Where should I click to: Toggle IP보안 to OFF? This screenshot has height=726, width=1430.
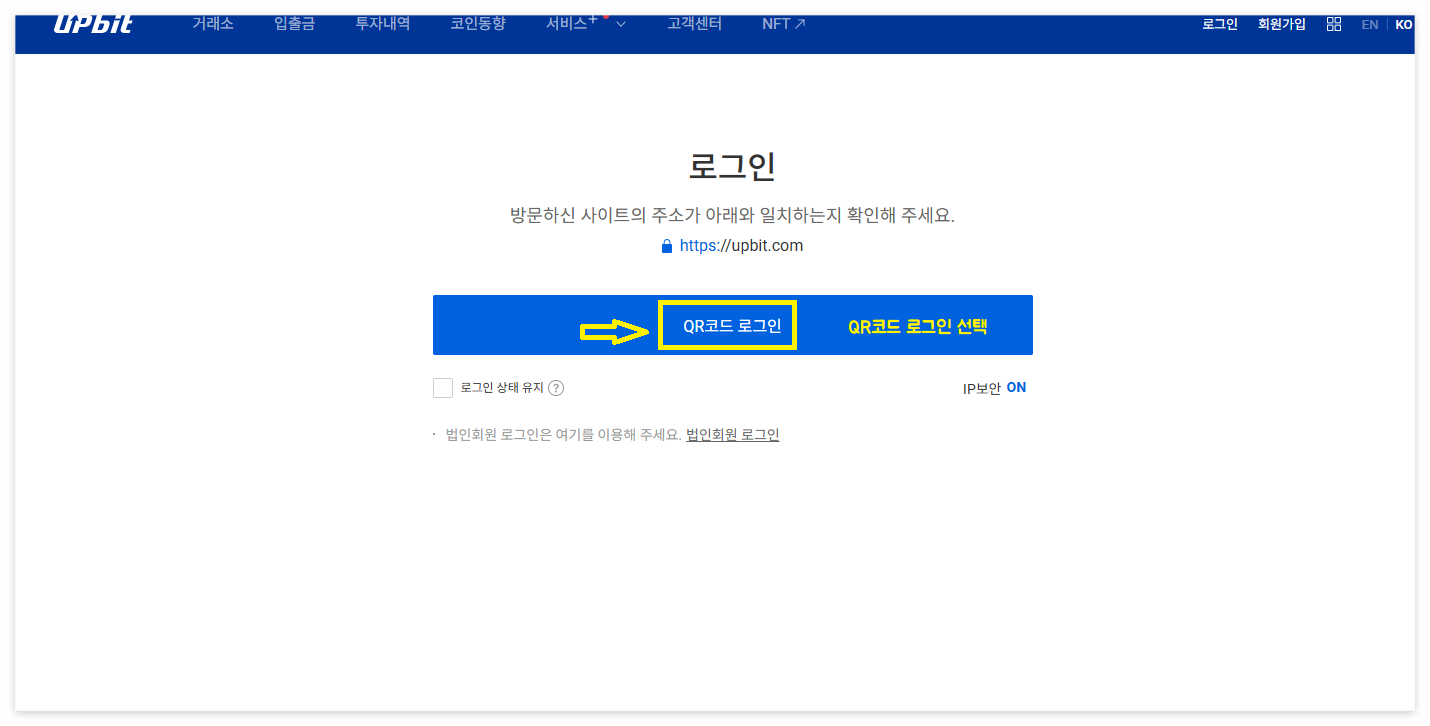pos(1017,388)
